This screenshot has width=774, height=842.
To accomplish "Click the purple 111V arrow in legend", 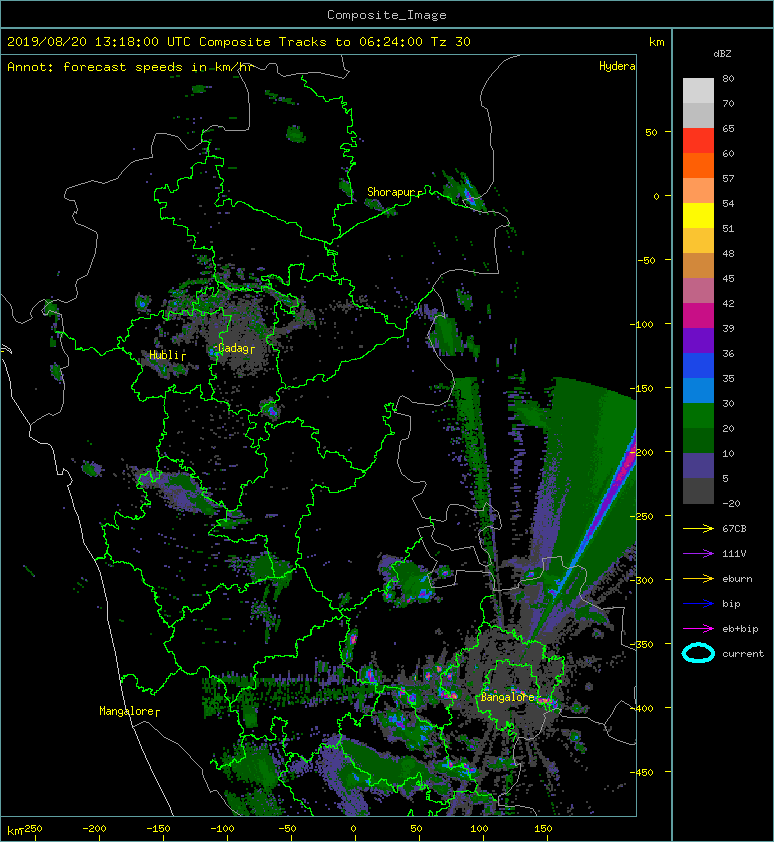I will click(698, 553).
